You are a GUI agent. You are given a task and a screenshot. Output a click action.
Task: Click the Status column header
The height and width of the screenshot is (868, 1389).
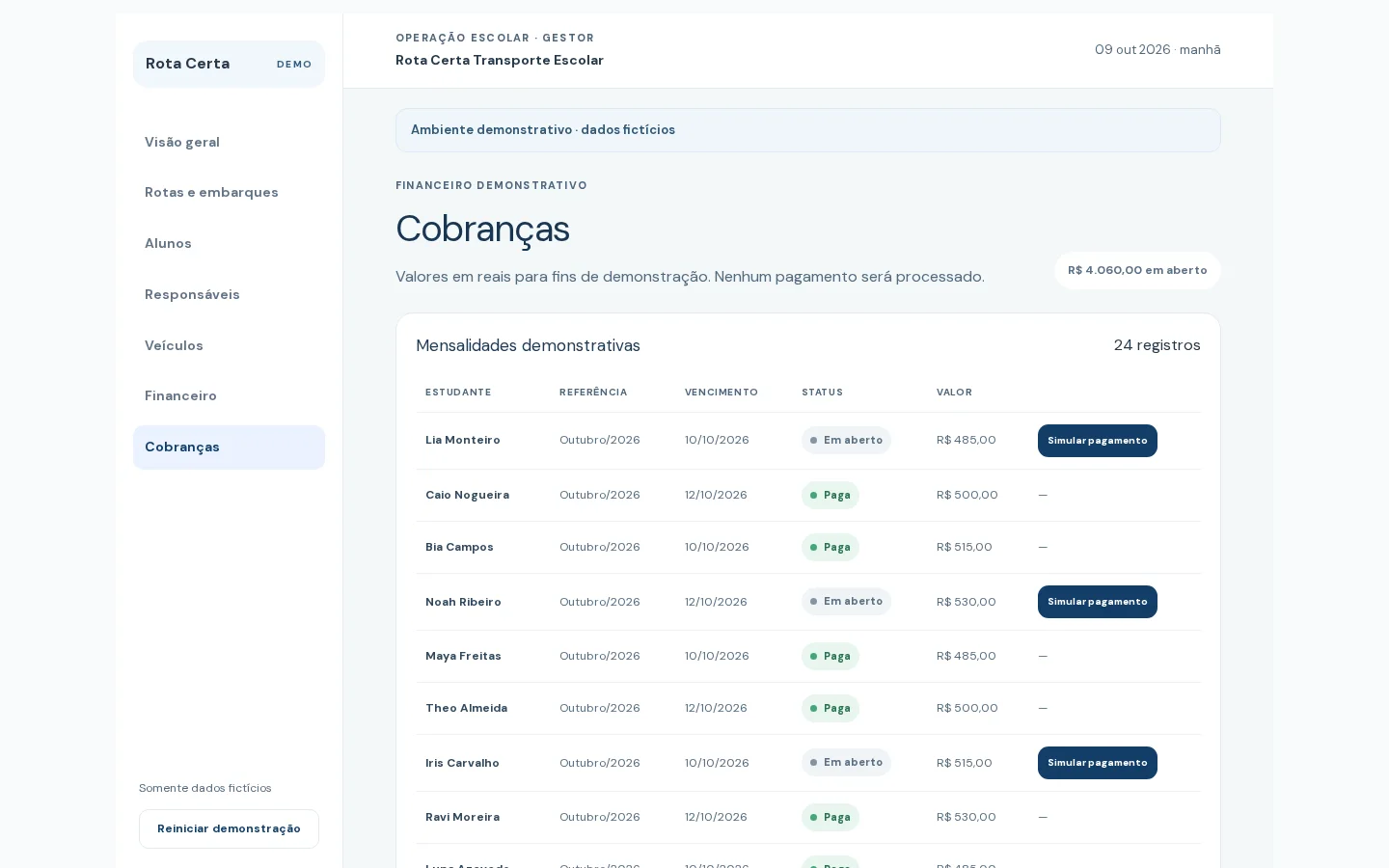click(x=822, y=393)
